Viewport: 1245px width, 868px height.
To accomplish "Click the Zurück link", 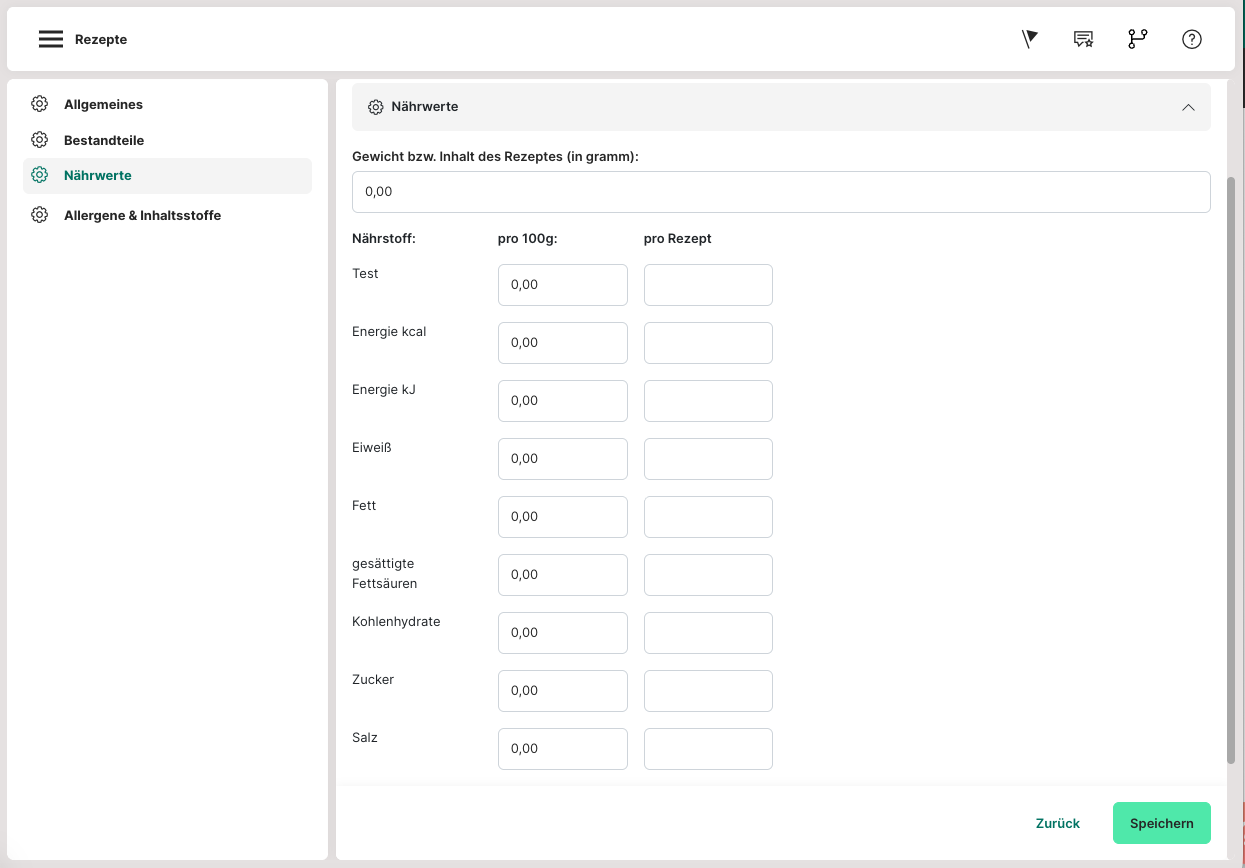I will (x=1057, y=823).
